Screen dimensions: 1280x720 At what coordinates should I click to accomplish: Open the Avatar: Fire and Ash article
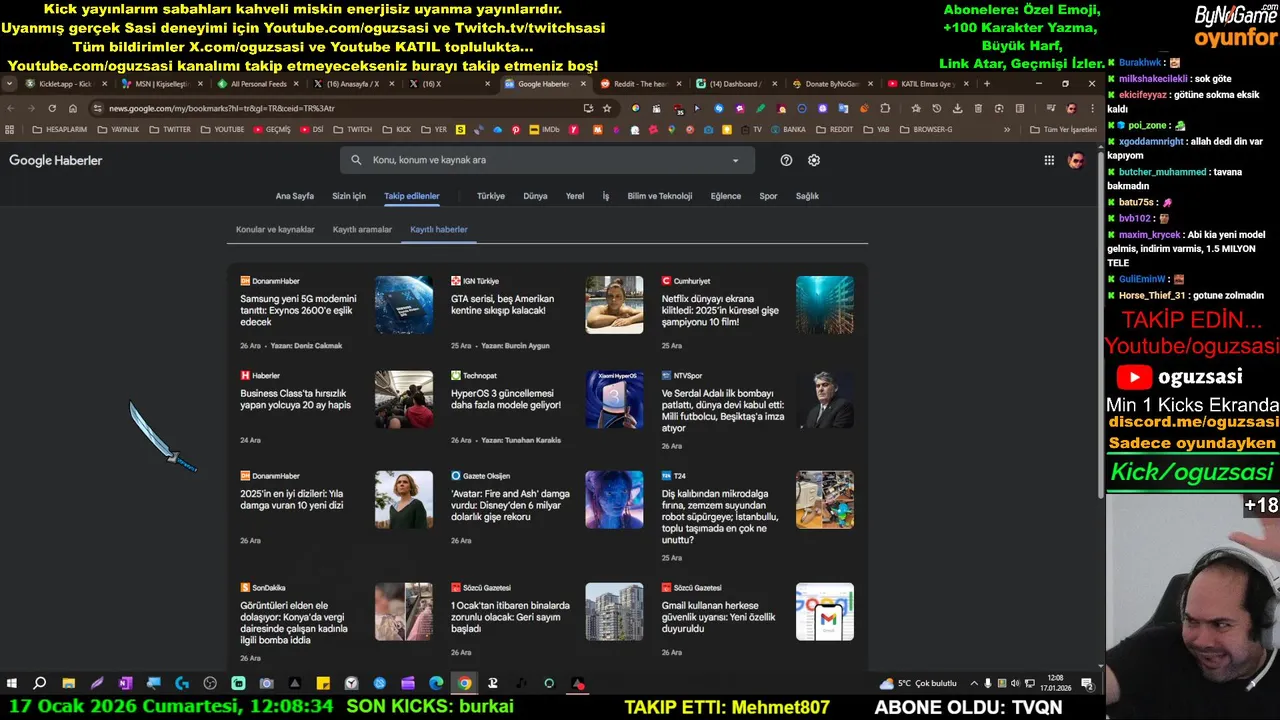[x=510, y=505]
